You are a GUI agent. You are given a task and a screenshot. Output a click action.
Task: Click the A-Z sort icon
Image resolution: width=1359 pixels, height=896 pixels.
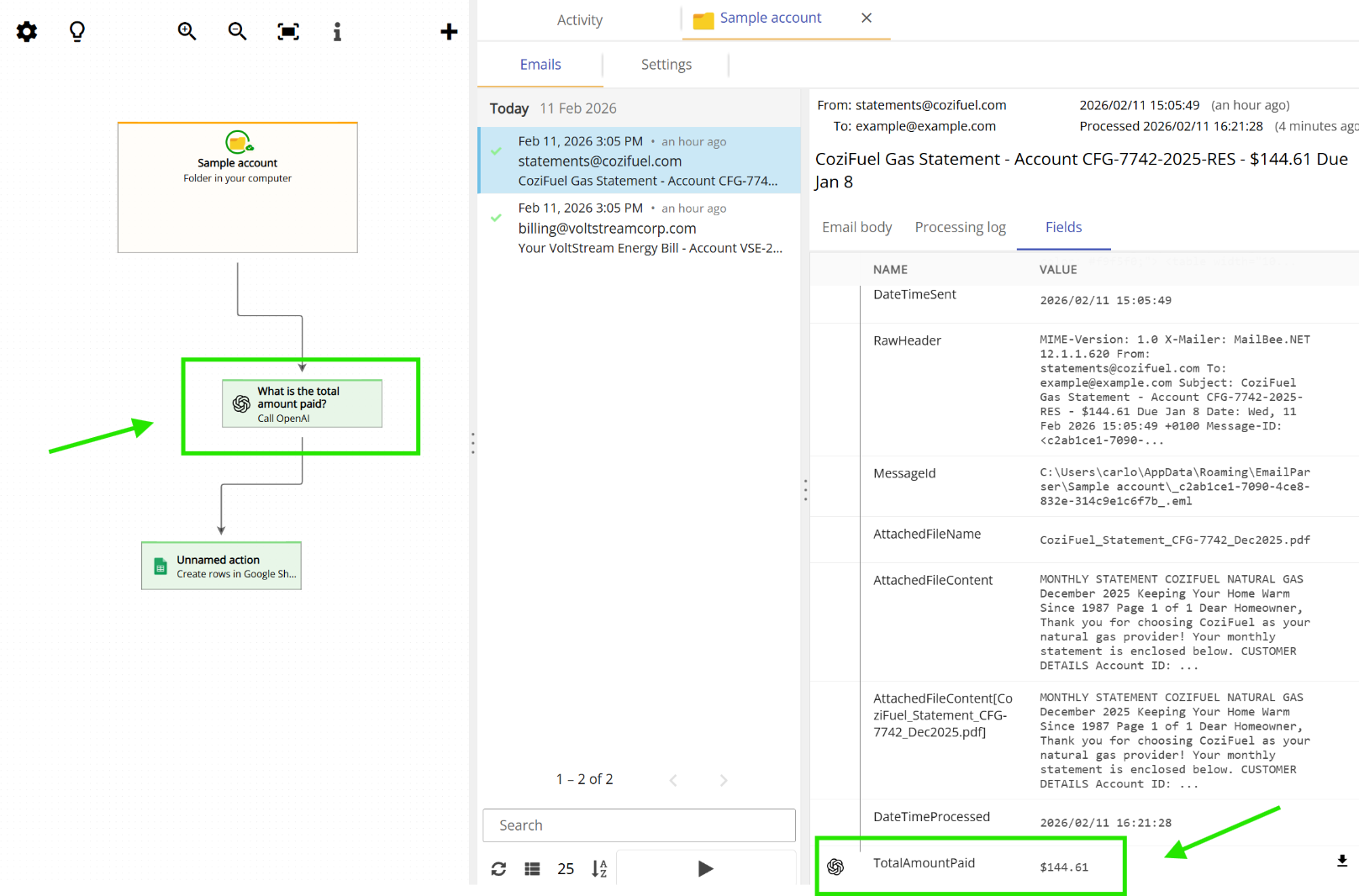point(598,868)
